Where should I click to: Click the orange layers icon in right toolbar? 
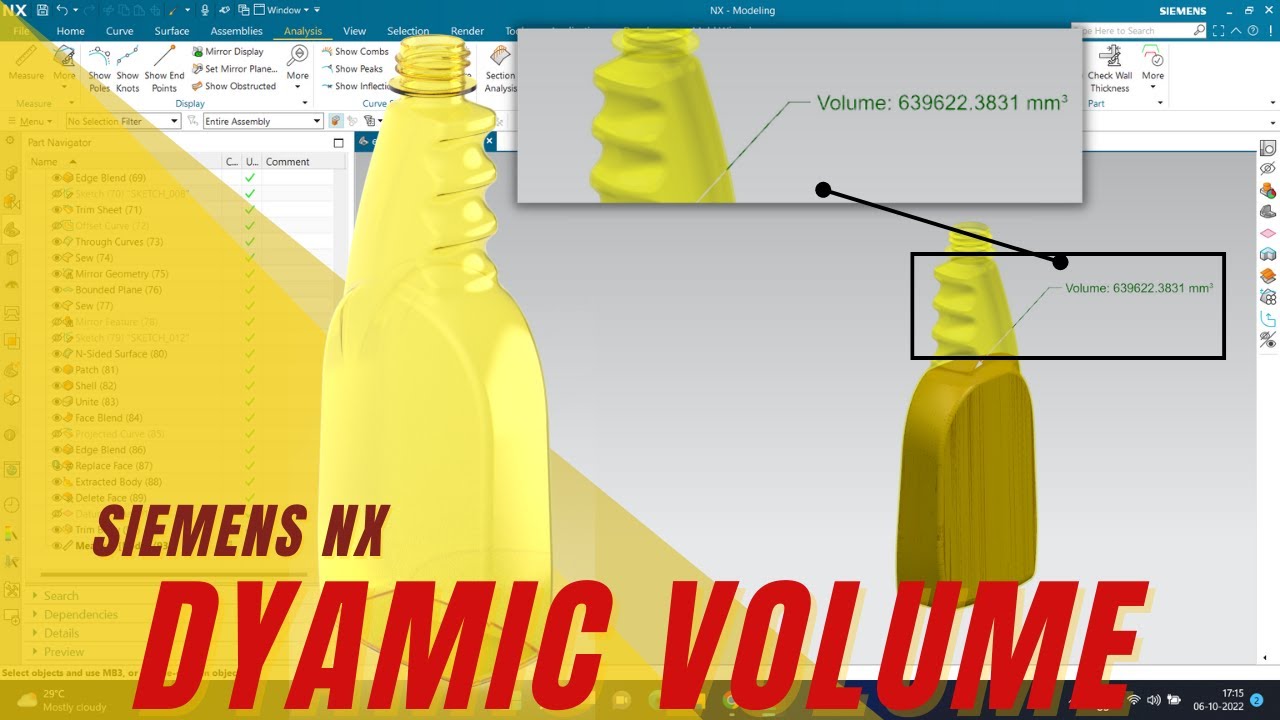click(1268, 276)
